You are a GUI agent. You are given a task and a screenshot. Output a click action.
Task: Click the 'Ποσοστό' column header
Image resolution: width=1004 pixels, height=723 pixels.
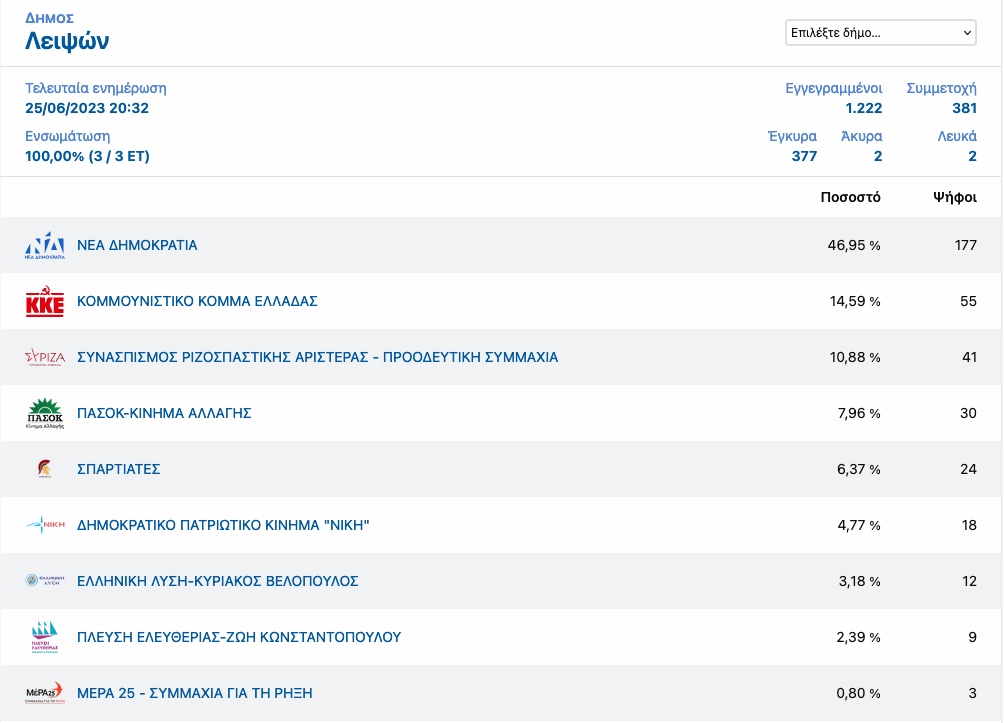(x=850, y=197)
